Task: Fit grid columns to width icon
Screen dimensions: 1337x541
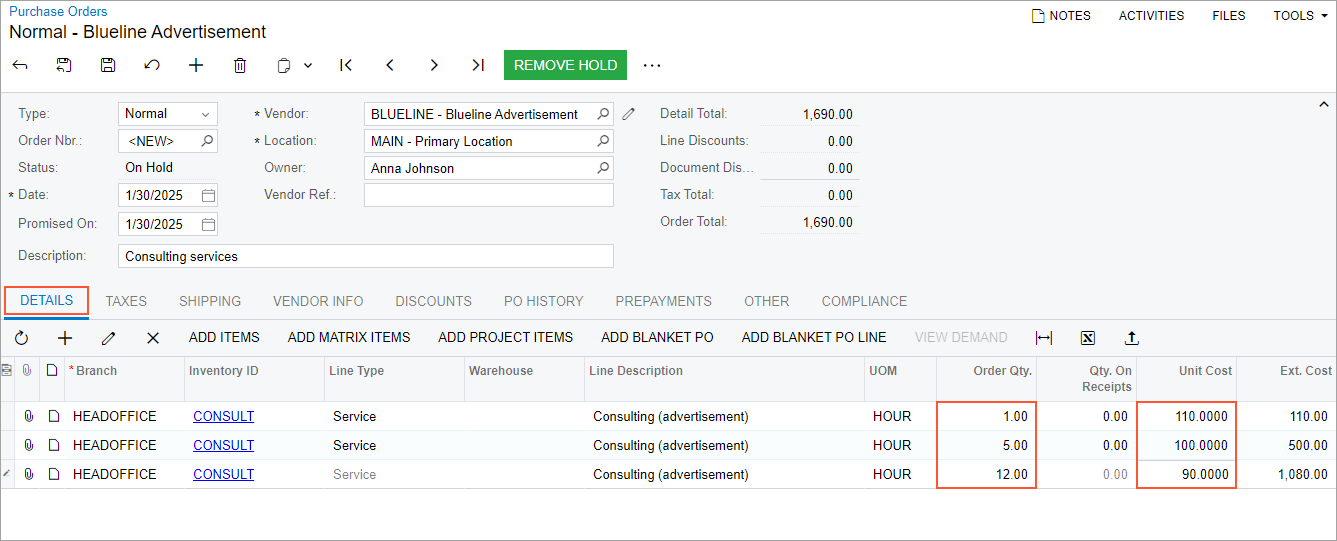Action: 1044,338
